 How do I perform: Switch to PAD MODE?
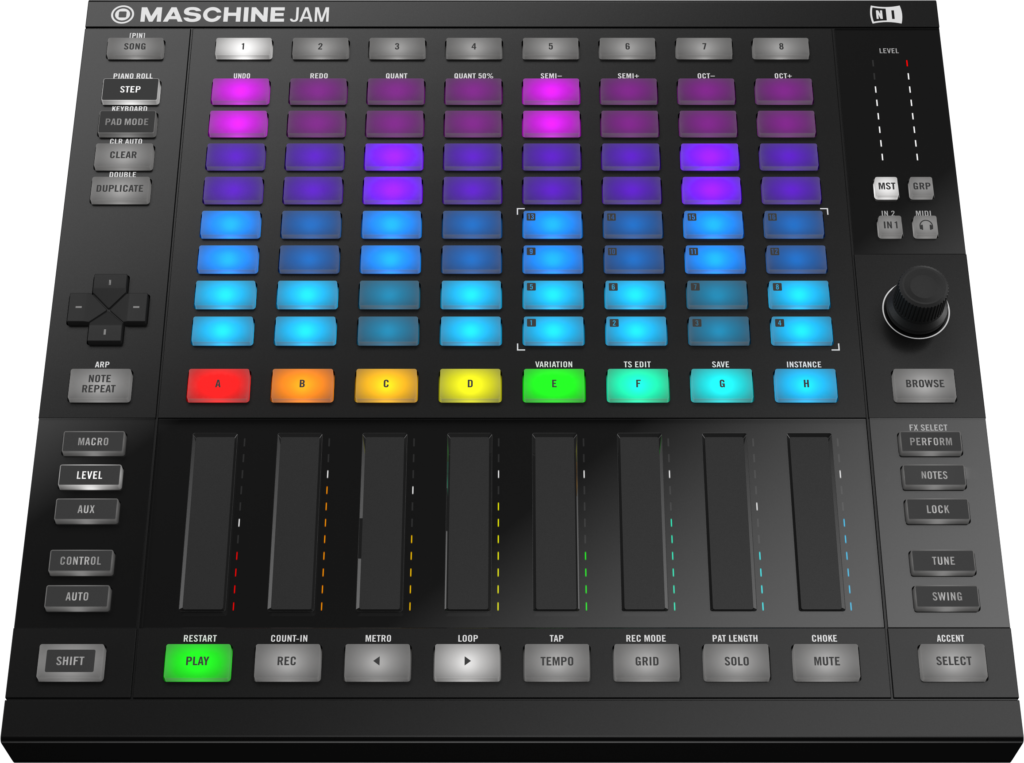pos(127,123)
